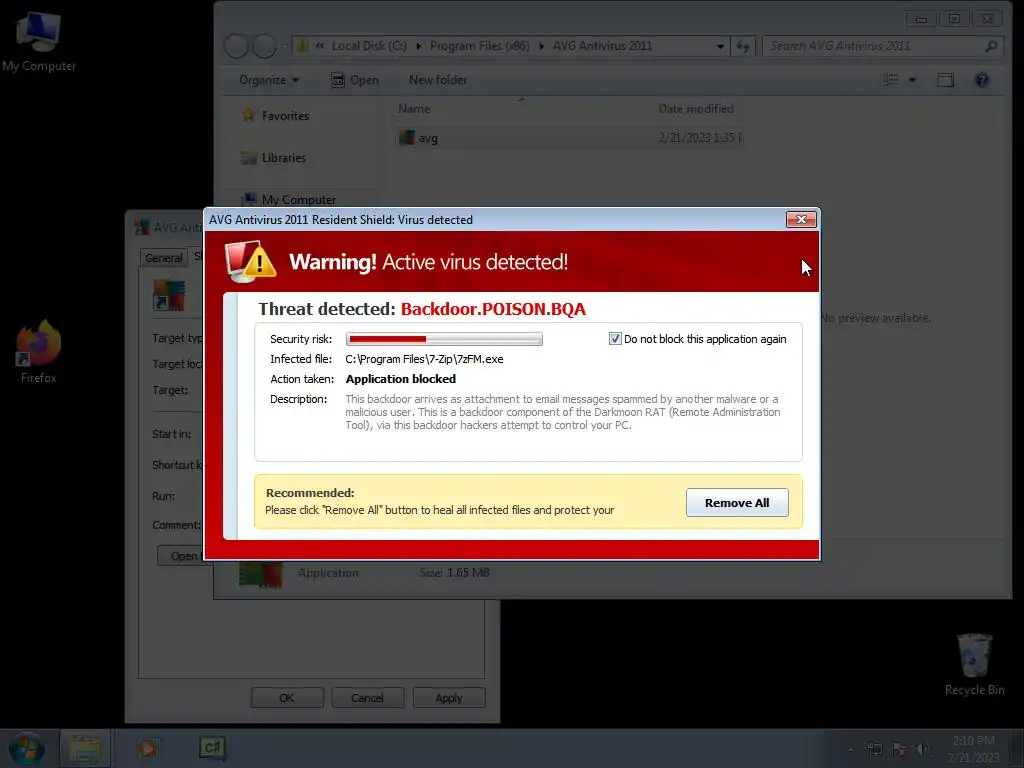Click the Explorer back navigation button

(x=236, y=46)
